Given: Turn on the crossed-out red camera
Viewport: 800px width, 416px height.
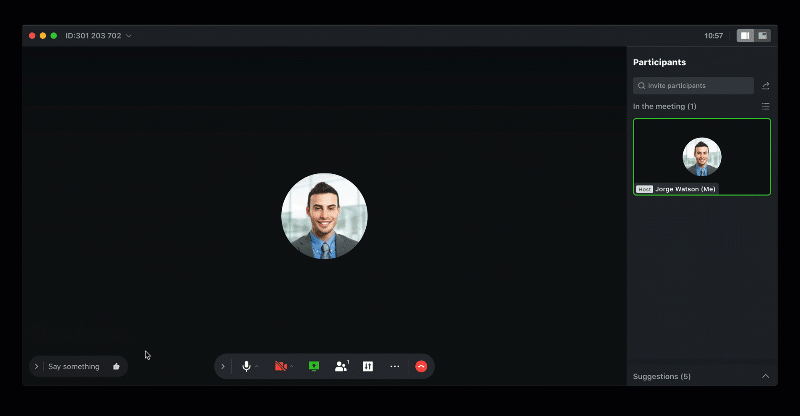Looking at the screenshot, I should (x=281, y=366).
